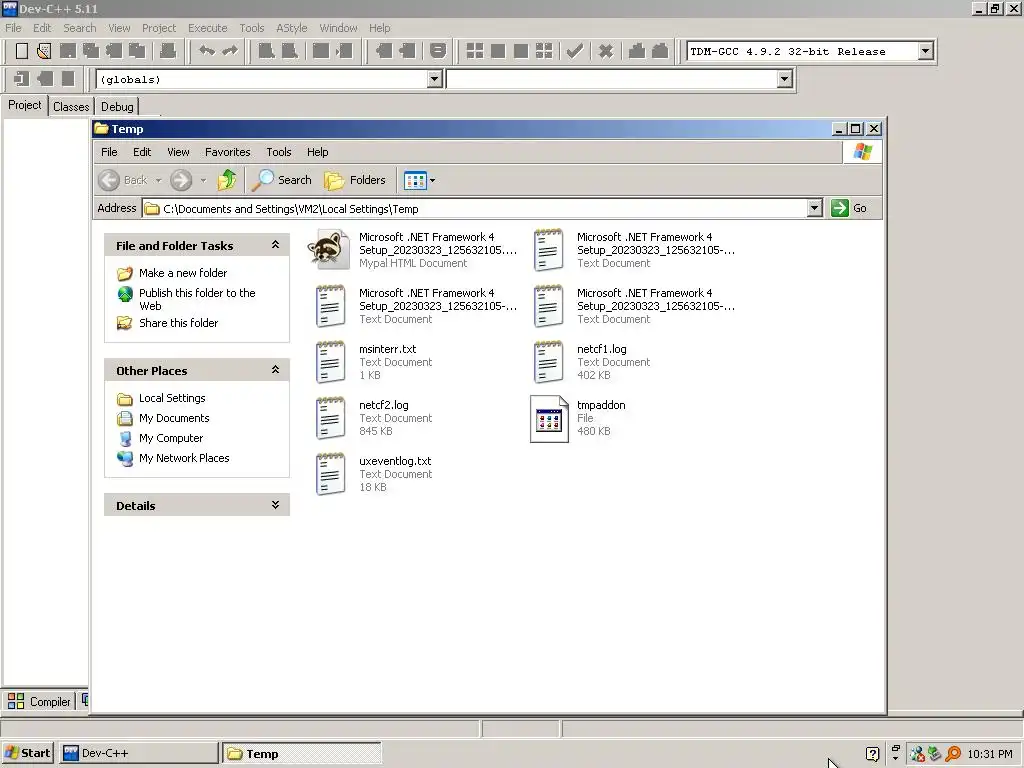
Task: Click the Help question mark tray icon
Action: 872,754
